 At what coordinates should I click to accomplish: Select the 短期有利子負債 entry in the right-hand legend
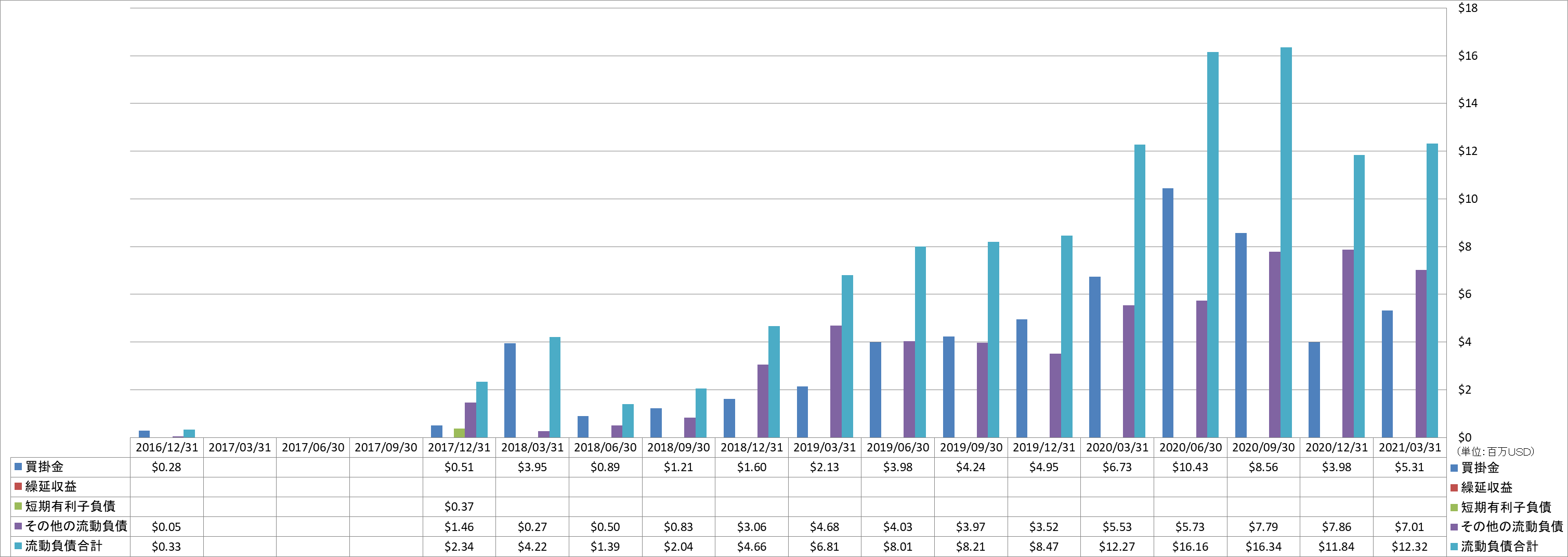click(x=1501, y=507)
